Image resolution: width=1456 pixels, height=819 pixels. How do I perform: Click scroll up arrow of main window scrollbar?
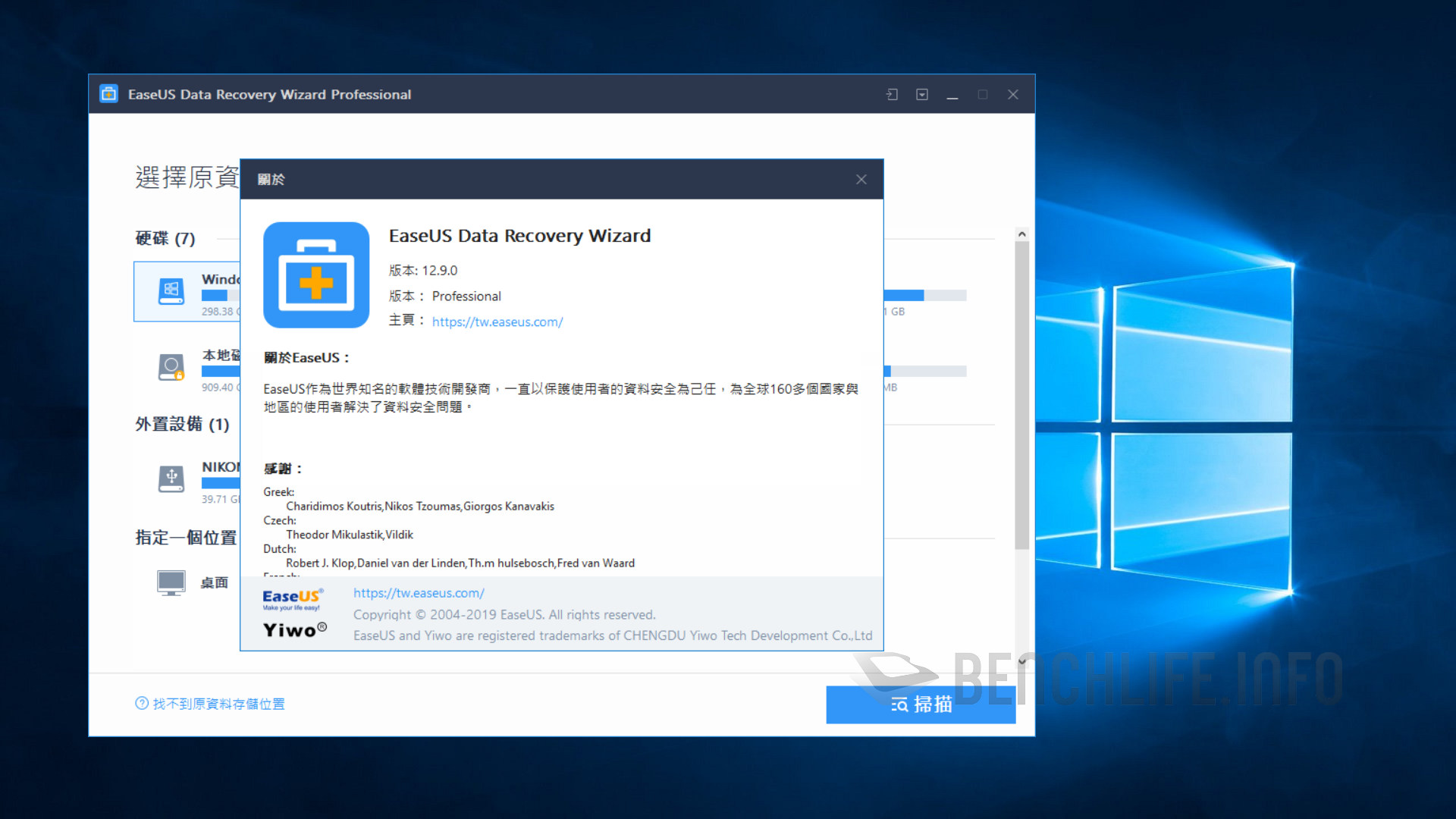[1021, 234]
